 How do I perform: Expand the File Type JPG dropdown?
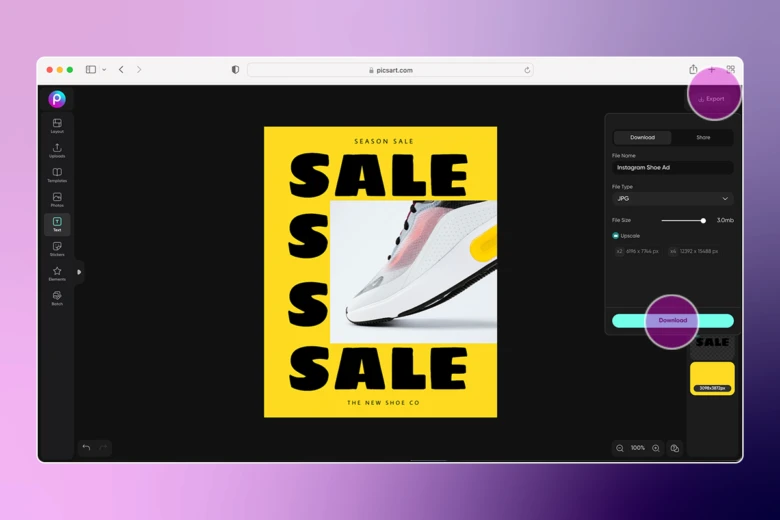pos(672,199)
